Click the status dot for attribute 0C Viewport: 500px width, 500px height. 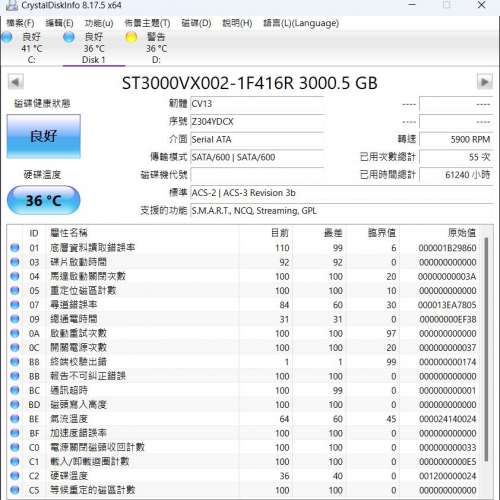tap(15, 347)
